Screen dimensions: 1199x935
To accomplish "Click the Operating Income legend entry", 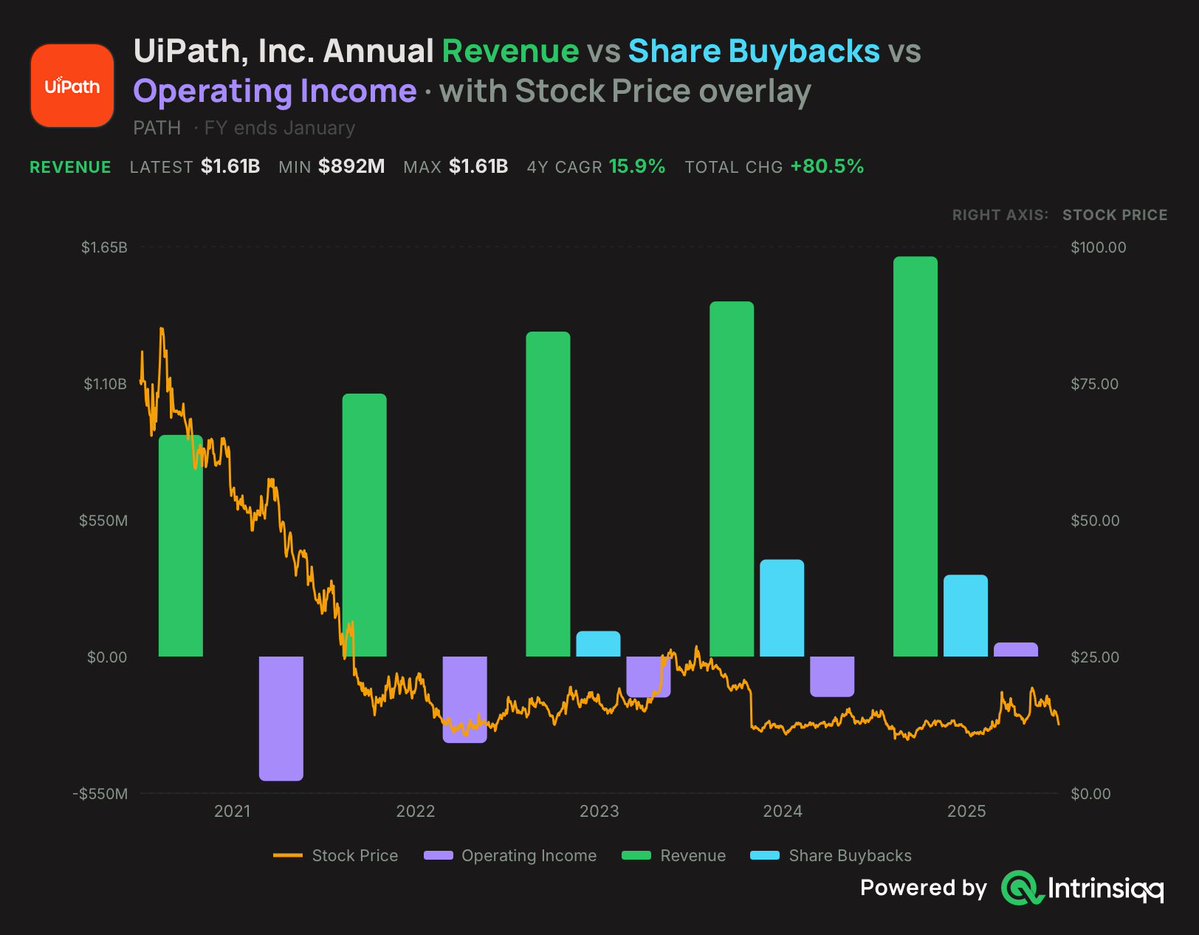I will point(510,855).
